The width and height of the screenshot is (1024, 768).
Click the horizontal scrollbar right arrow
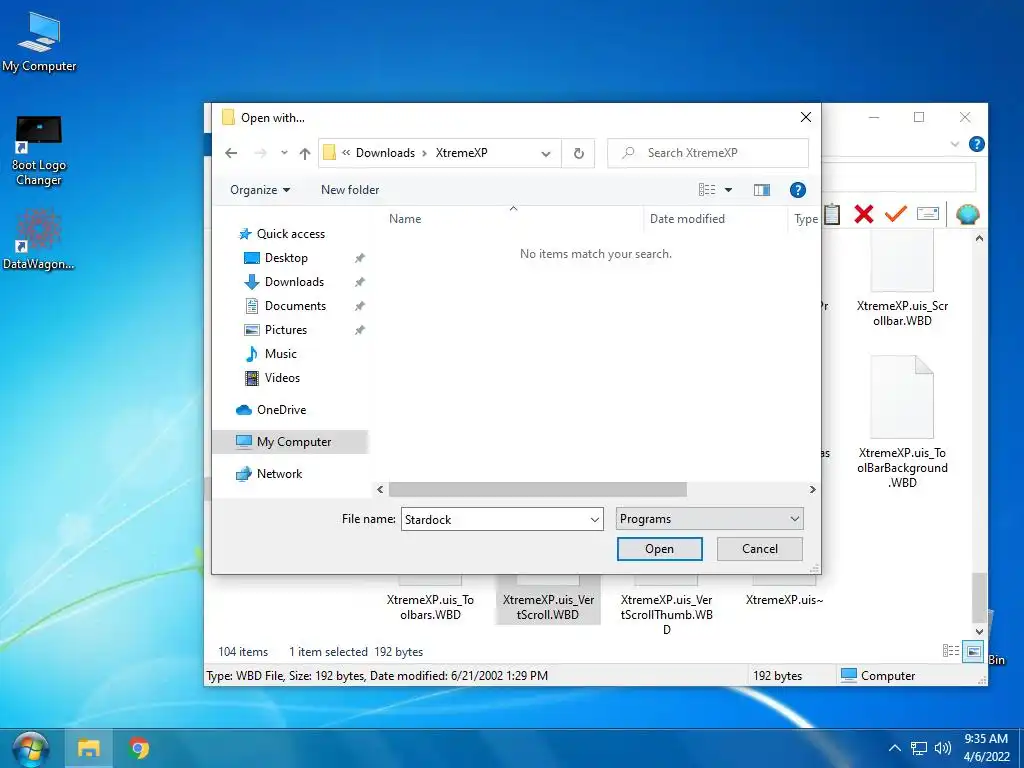pos(812,490)
